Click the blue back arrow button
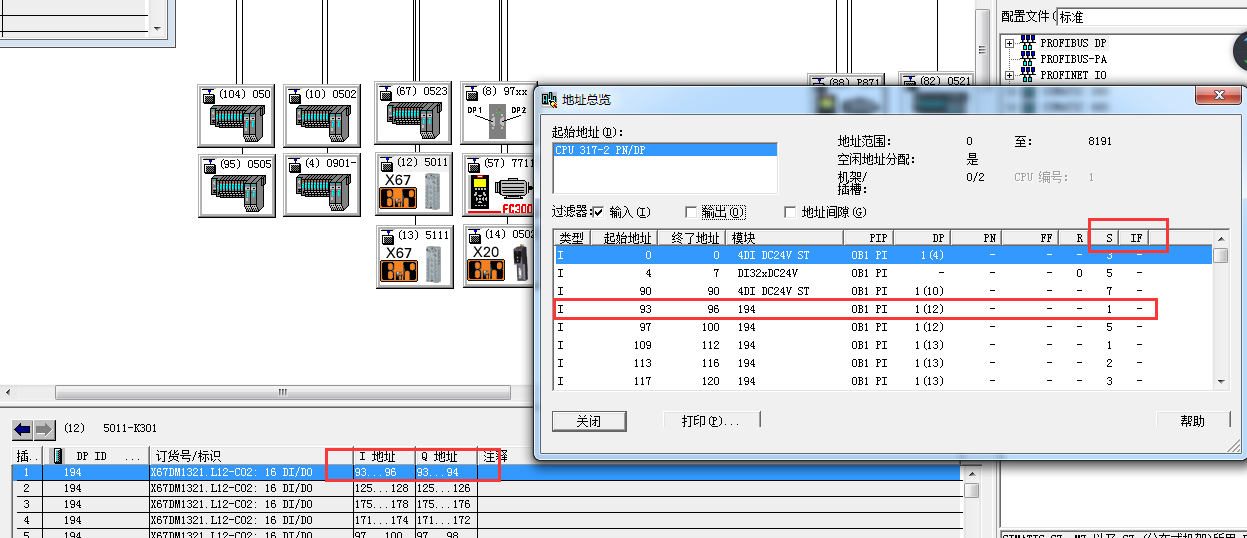The height and width of the screenshot is (538, 1247). (x=22, y=430)
